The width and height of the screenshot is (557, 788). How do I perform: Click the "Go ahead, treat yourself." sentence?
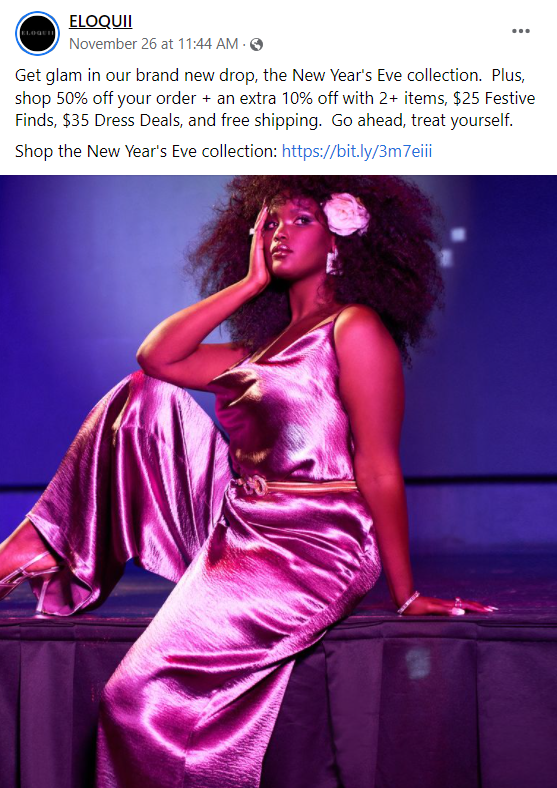click(422, 121)
